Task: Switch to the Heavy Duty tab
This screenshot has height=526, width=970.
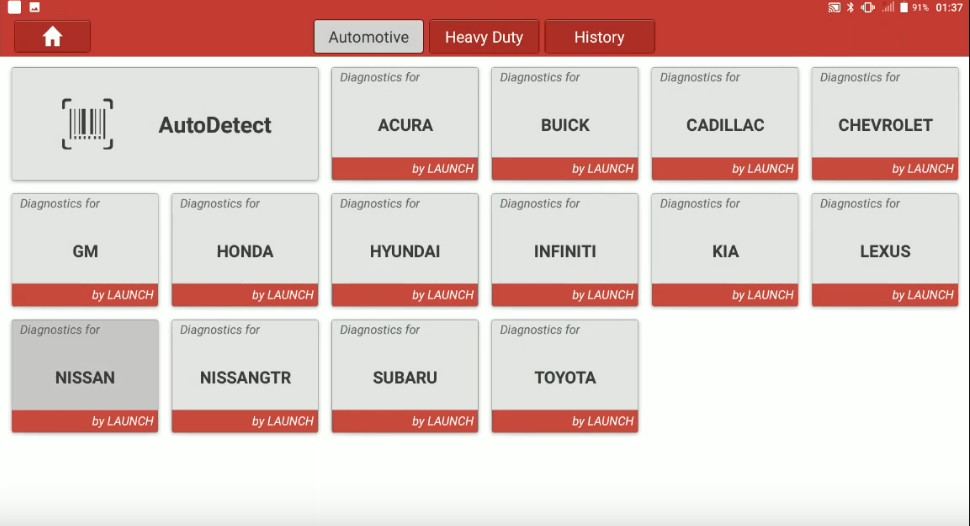Action: tap(484, 37)
